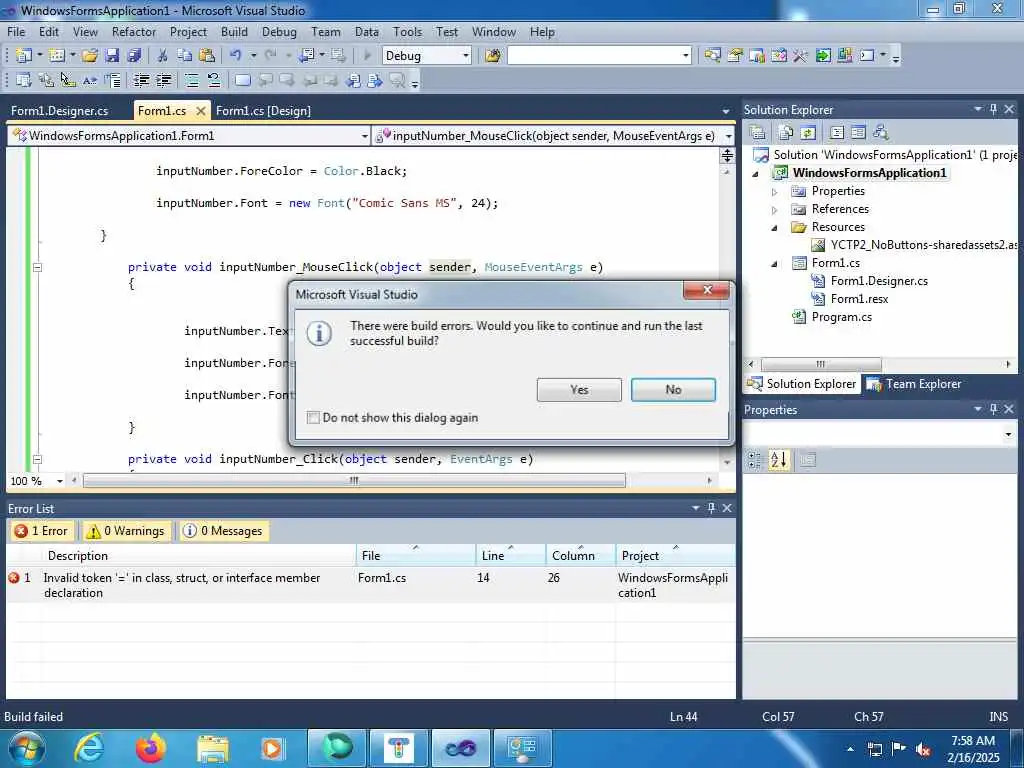Click the editor horizontal scrollbar thumb
Screen dimensions: 1024x768
coord(354,481)
